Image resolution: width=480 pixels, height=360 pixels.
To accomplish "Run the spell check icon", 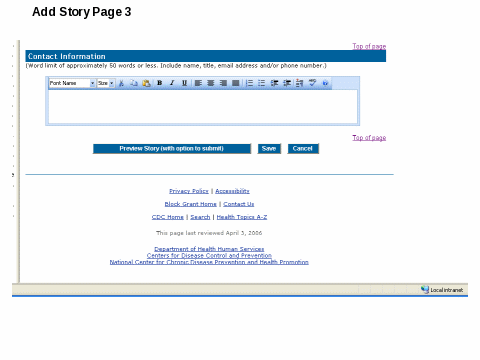I will (x=312, y=83).
